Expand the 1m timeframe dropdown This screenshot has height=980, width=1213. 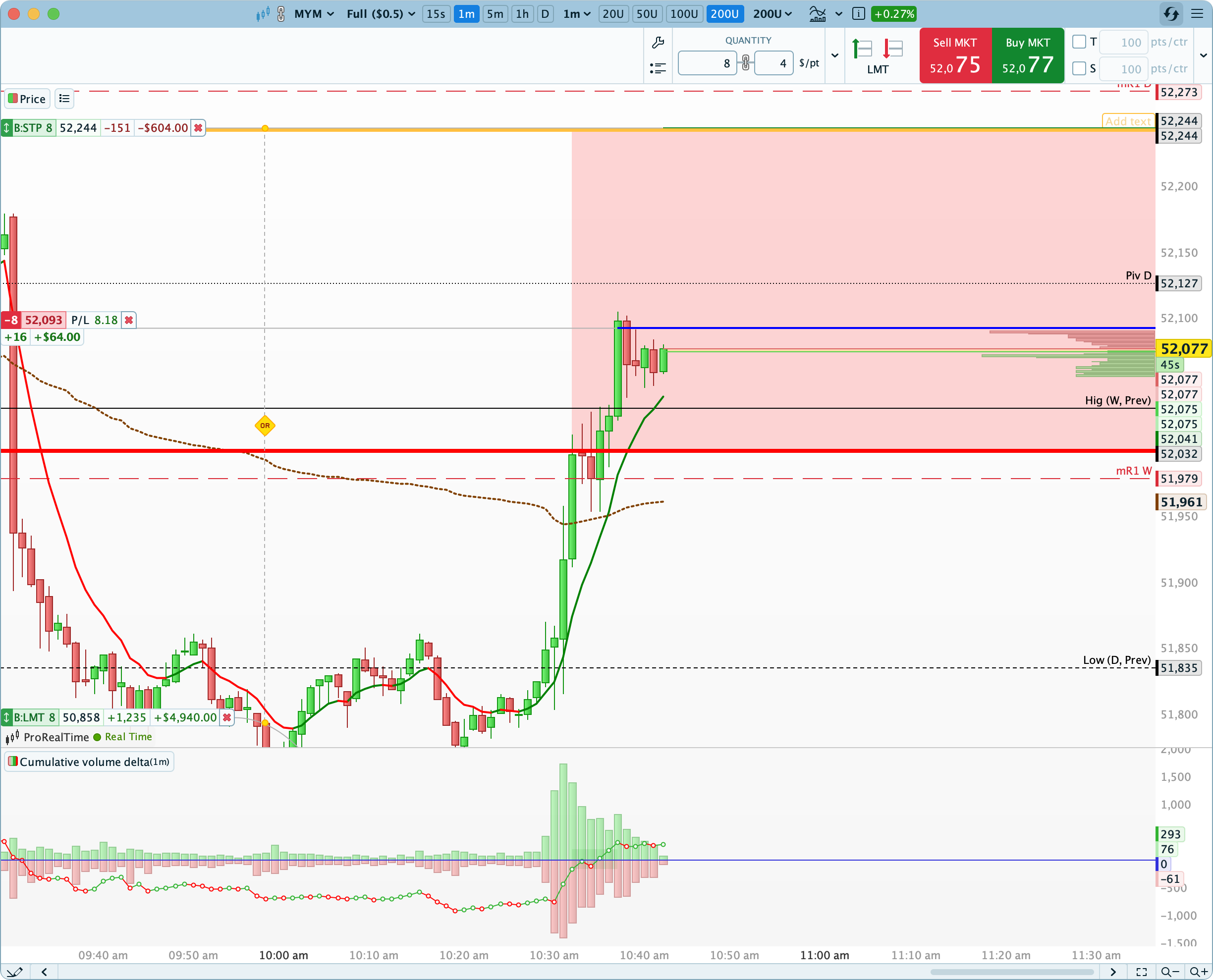[x=577, y=14]
